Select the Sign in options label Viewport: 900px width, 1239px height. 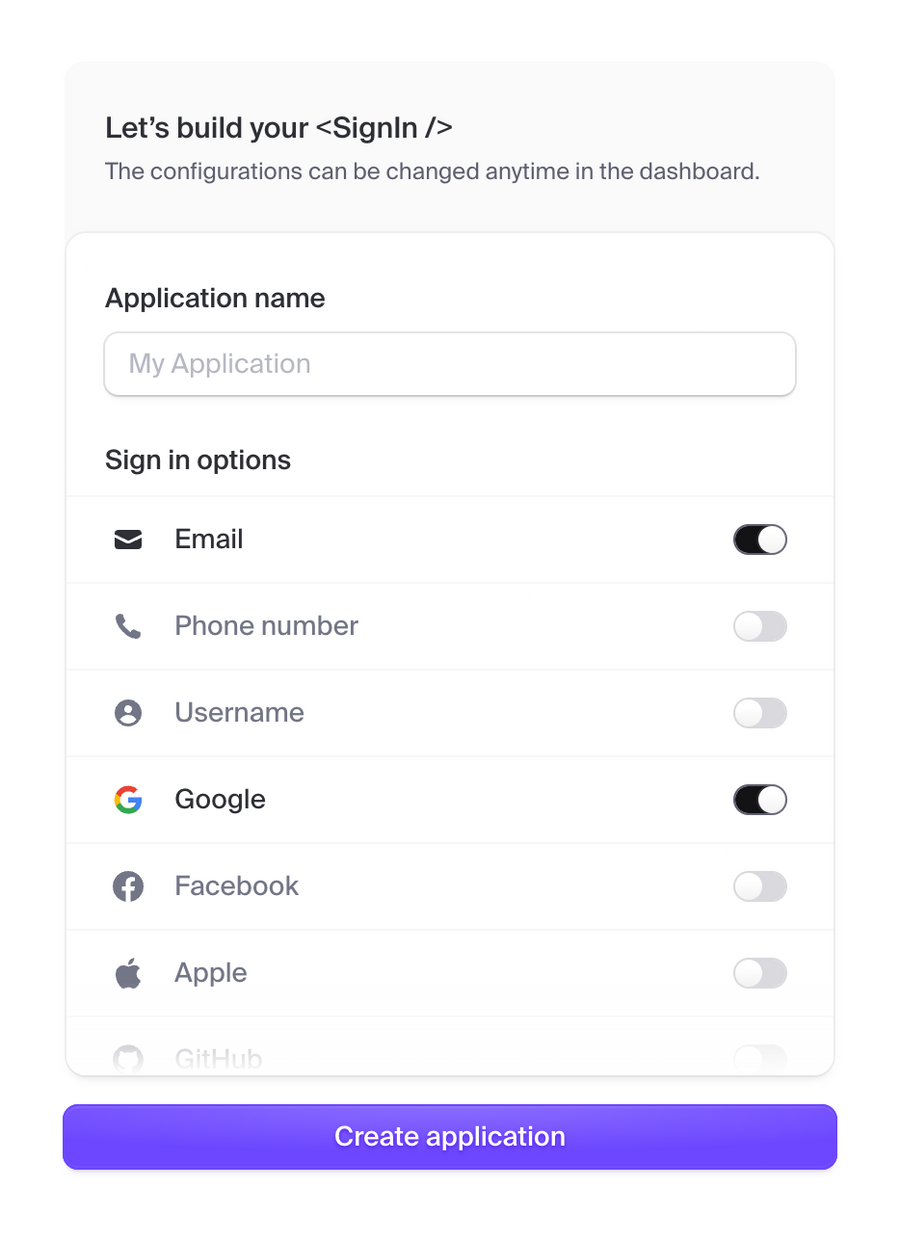point(197,460)
